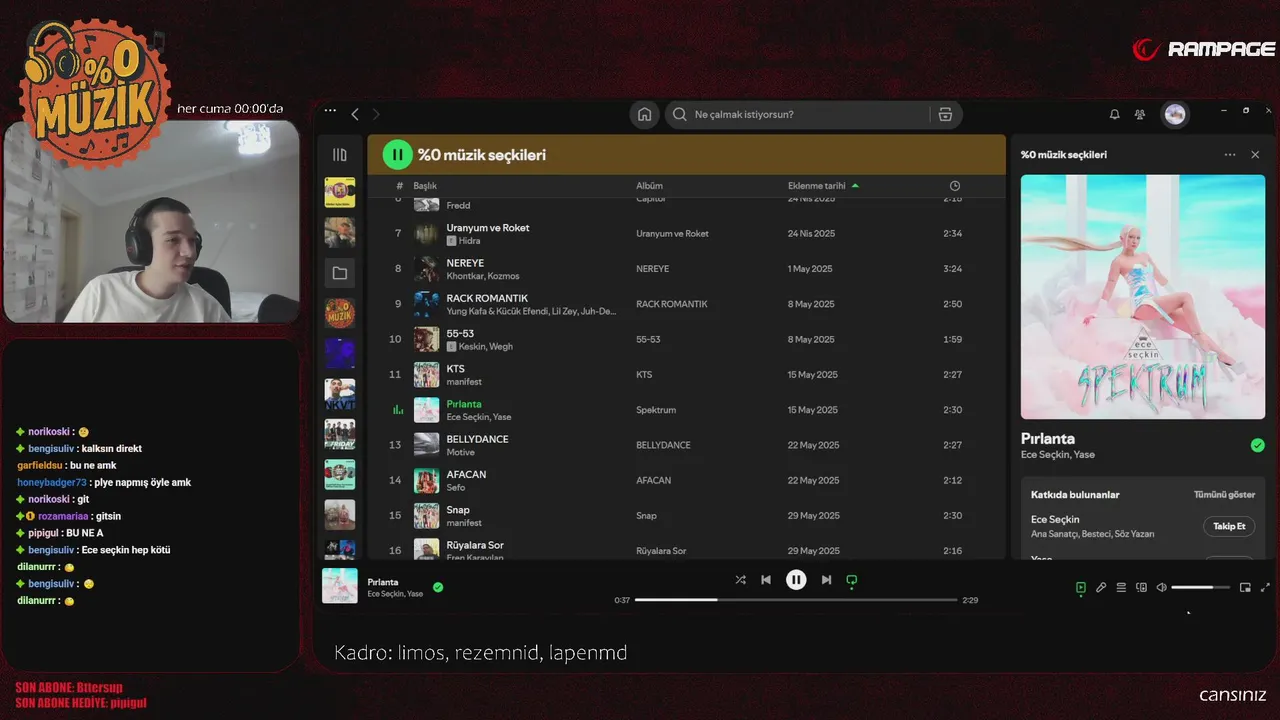Open the lyrics microphone icon
The width and height of the screenshot is (1280, 720).
(x=1101, y=587)
